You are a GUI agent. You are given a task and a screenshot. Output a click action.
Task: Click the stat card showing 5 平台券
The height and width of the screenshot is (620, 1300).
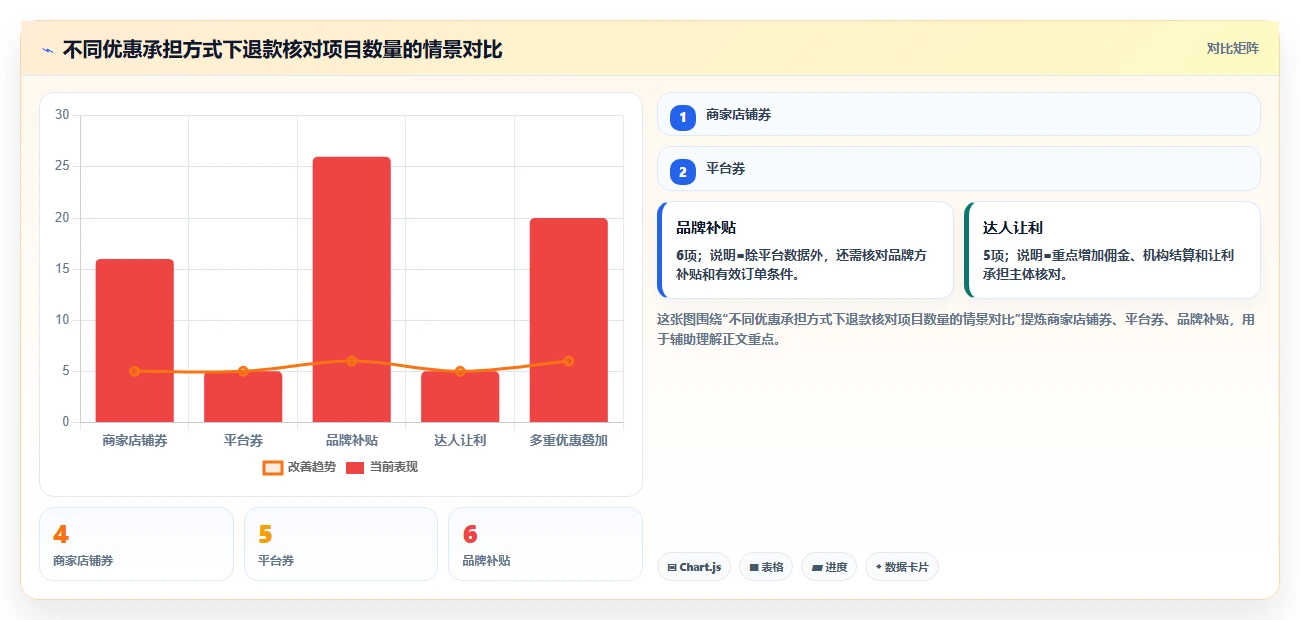click(x=341, y=544)
